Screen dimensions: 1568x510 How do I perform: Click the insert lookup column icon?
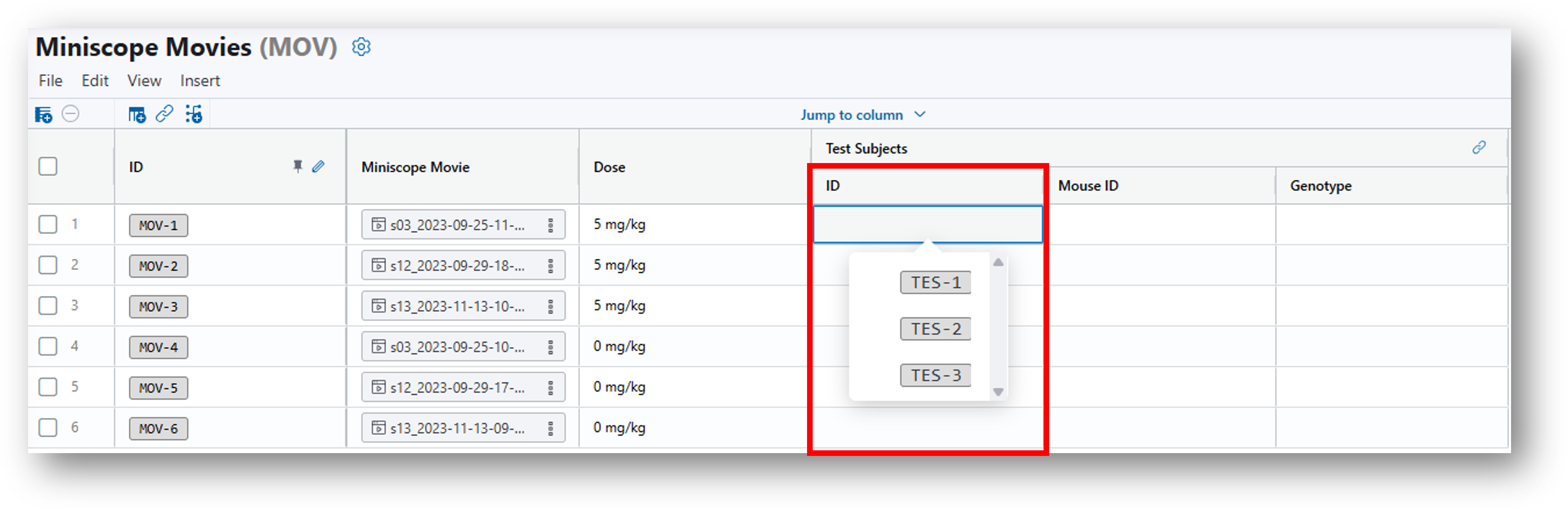coord(194,114)
